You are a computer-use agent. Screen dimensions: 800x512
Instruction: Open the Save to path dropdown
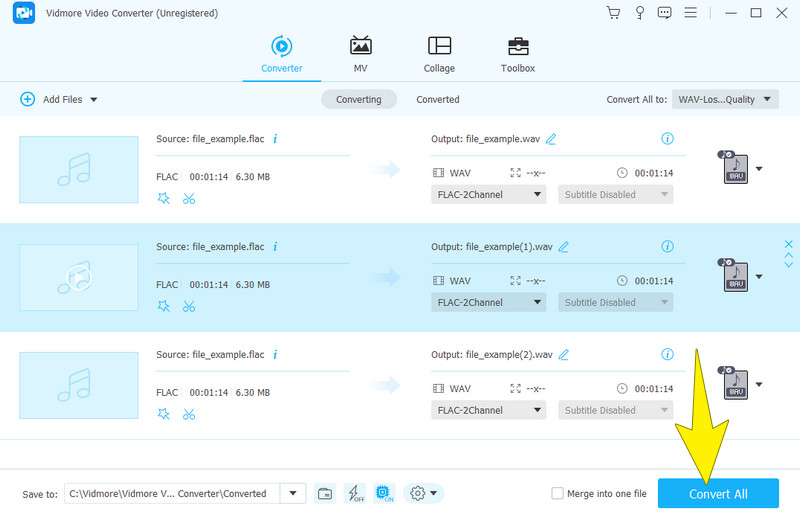pyautogui.click(x=293, y=493)
